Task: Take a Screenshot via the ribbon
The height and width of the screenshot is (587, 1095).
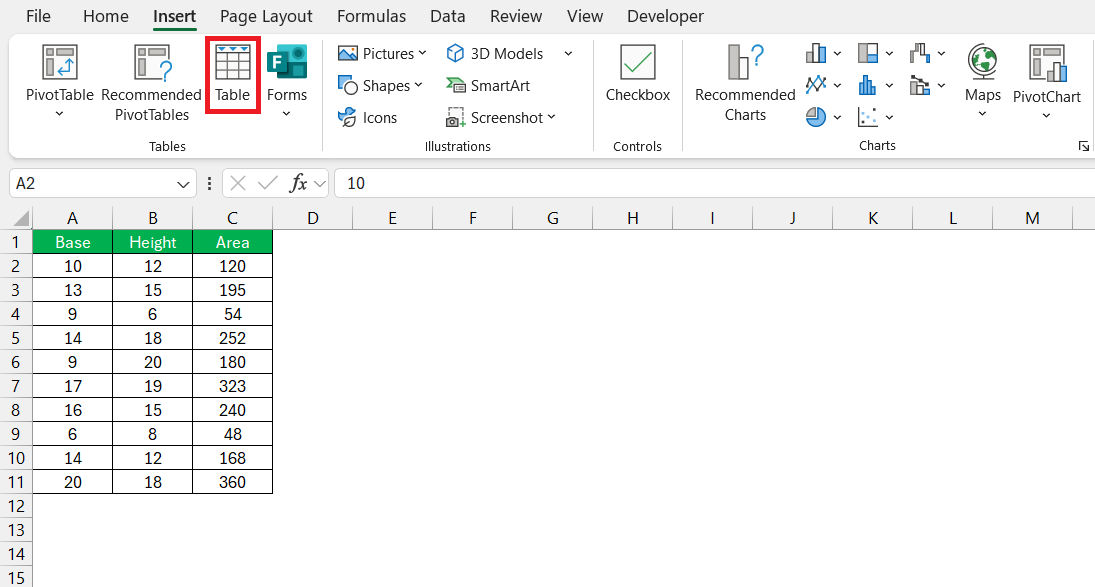Action: [x=501, y=118]
